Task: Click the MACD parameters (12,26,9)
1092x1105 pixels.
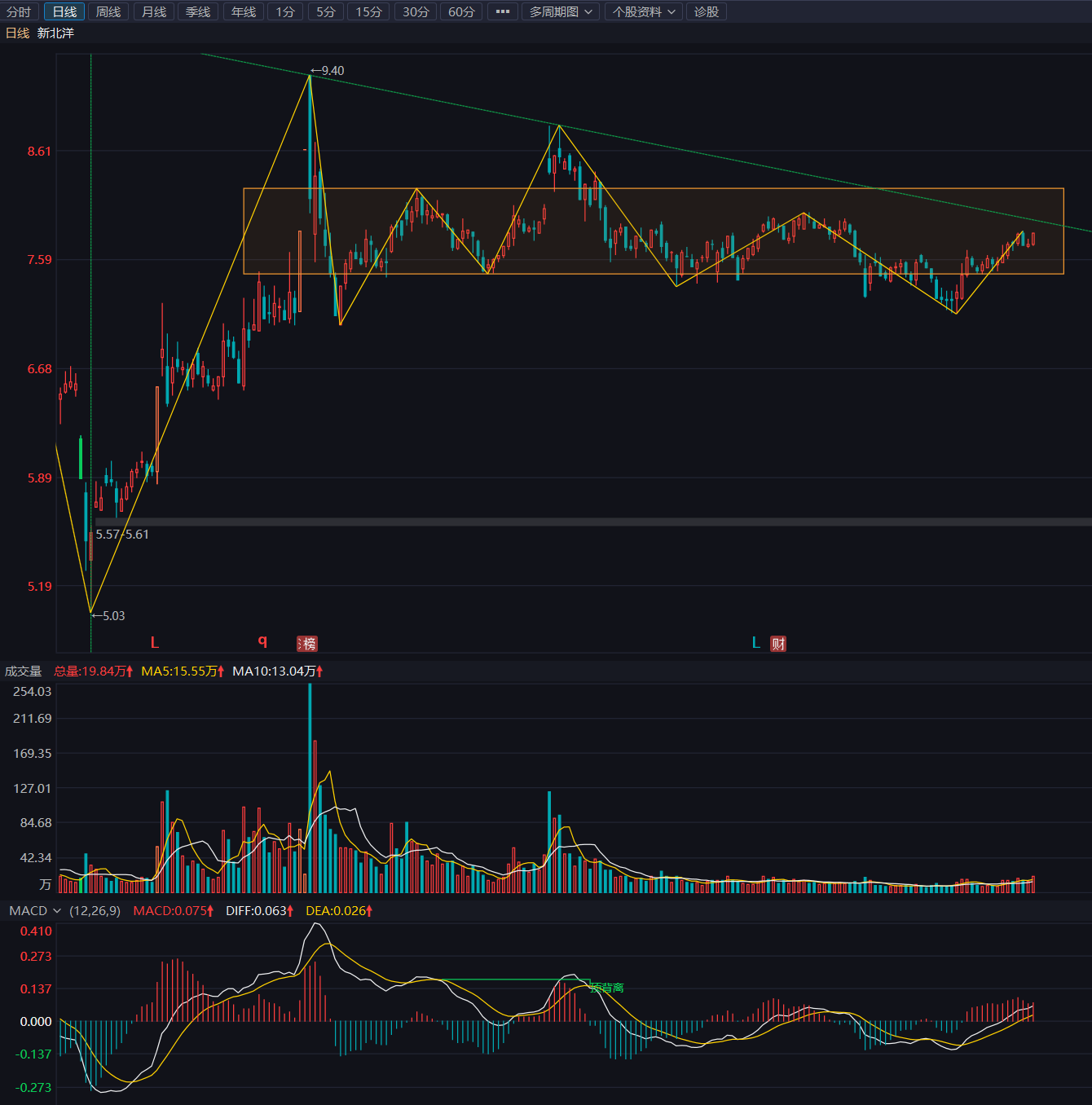Action: coord(95,910)
